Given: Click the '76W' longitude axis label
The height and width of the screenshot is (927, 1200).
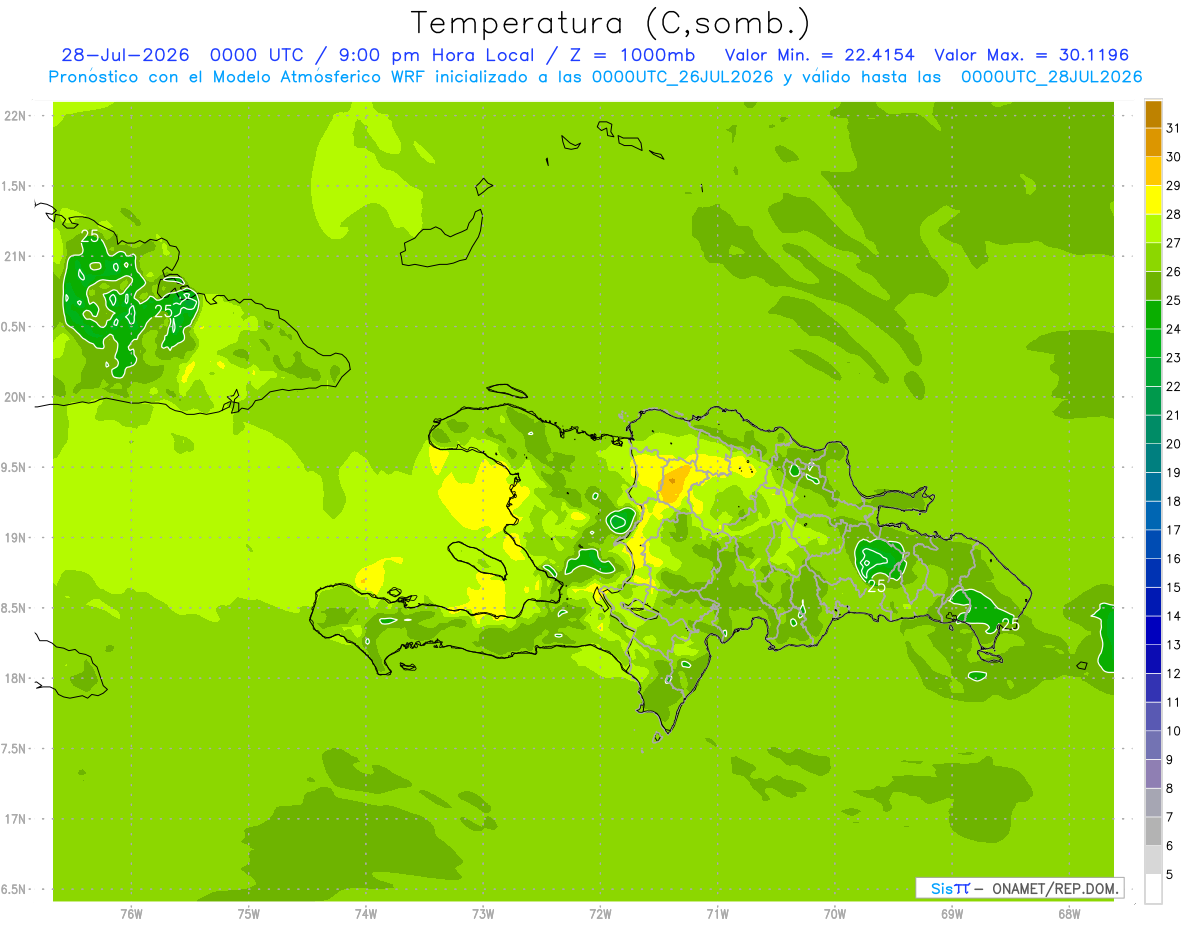Looking at the screenshot, I should point(131,914).
